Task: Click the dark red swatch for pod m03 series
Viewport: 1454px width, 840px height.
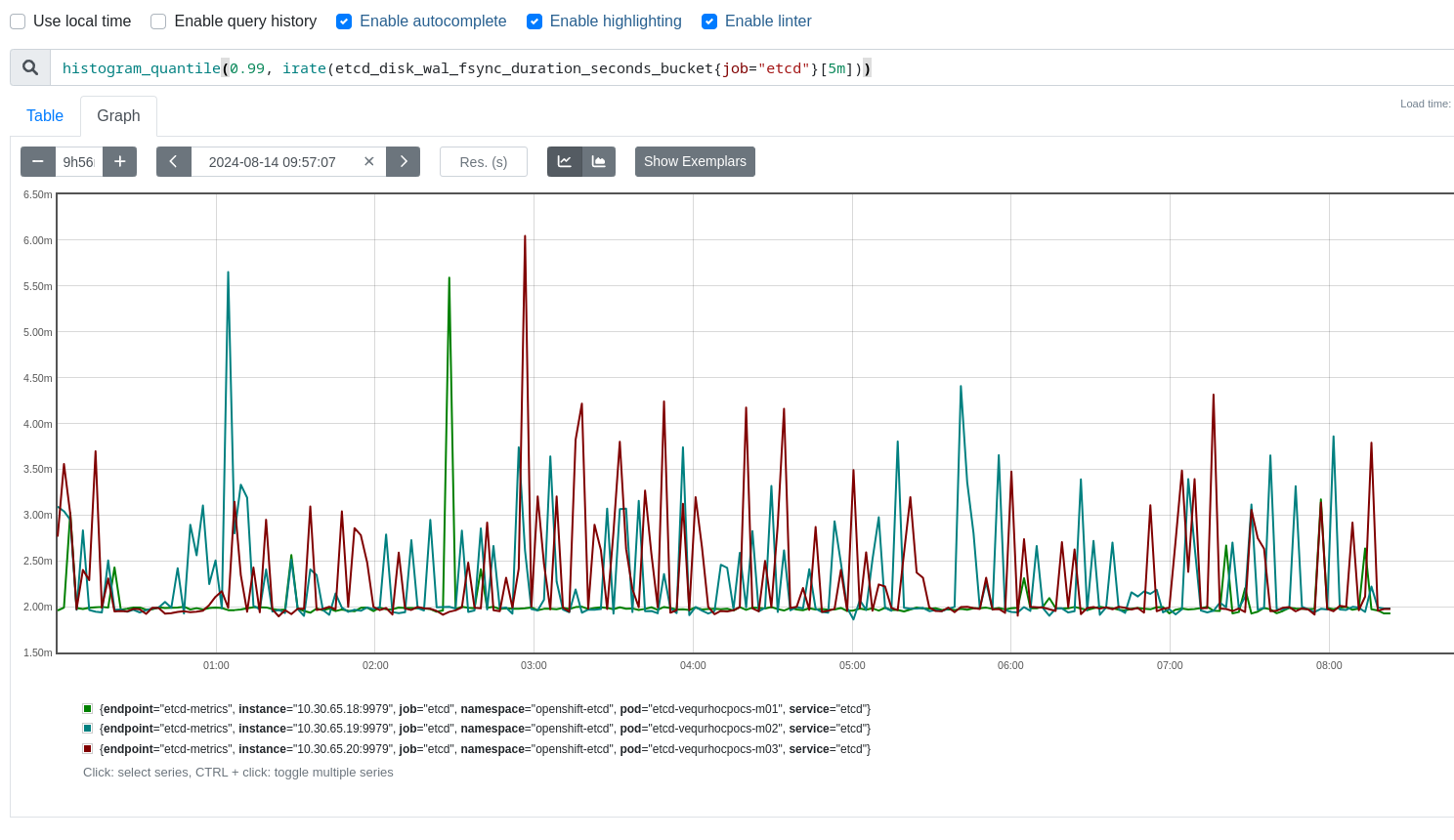Action: (x=88, y=749)
